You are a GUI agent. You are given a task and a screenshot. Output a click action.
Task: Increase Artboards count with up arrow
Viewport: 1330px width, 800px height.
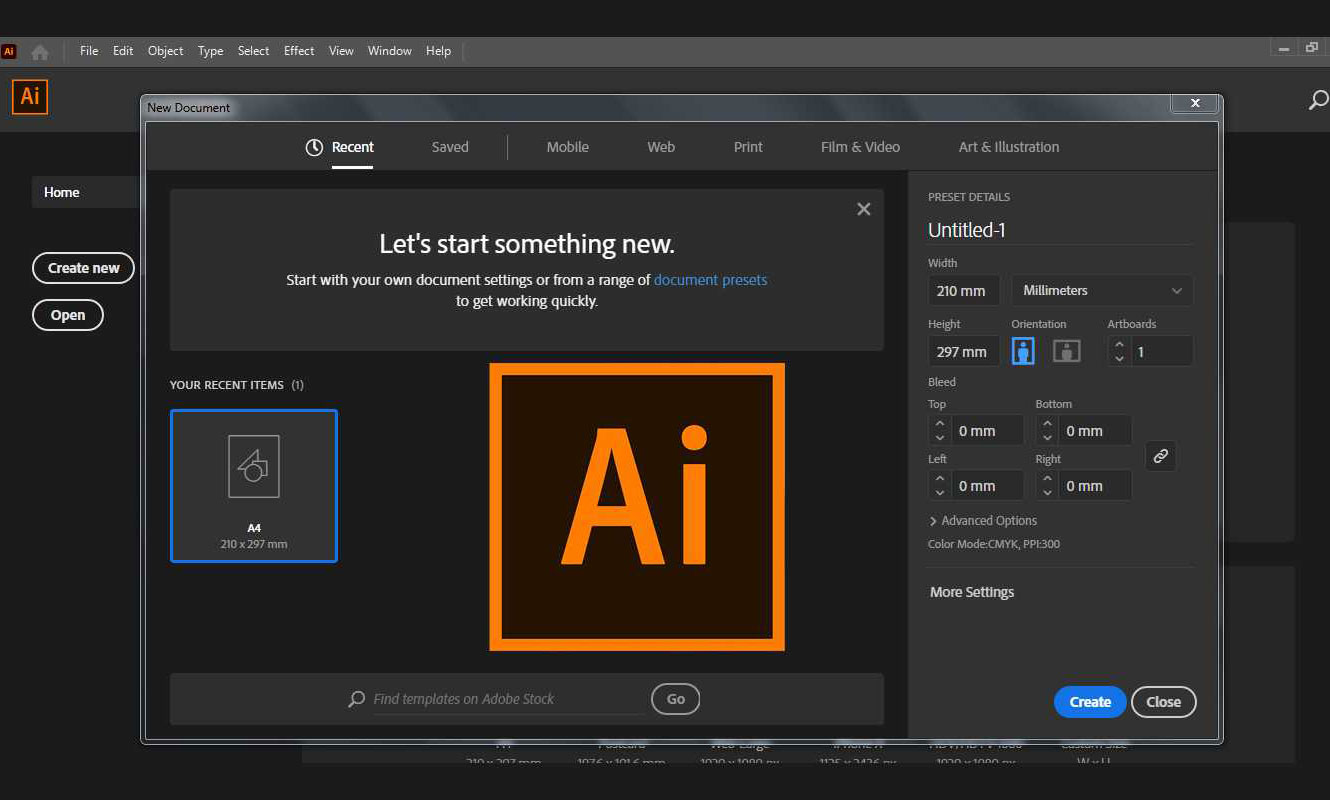pos(1119,345)
